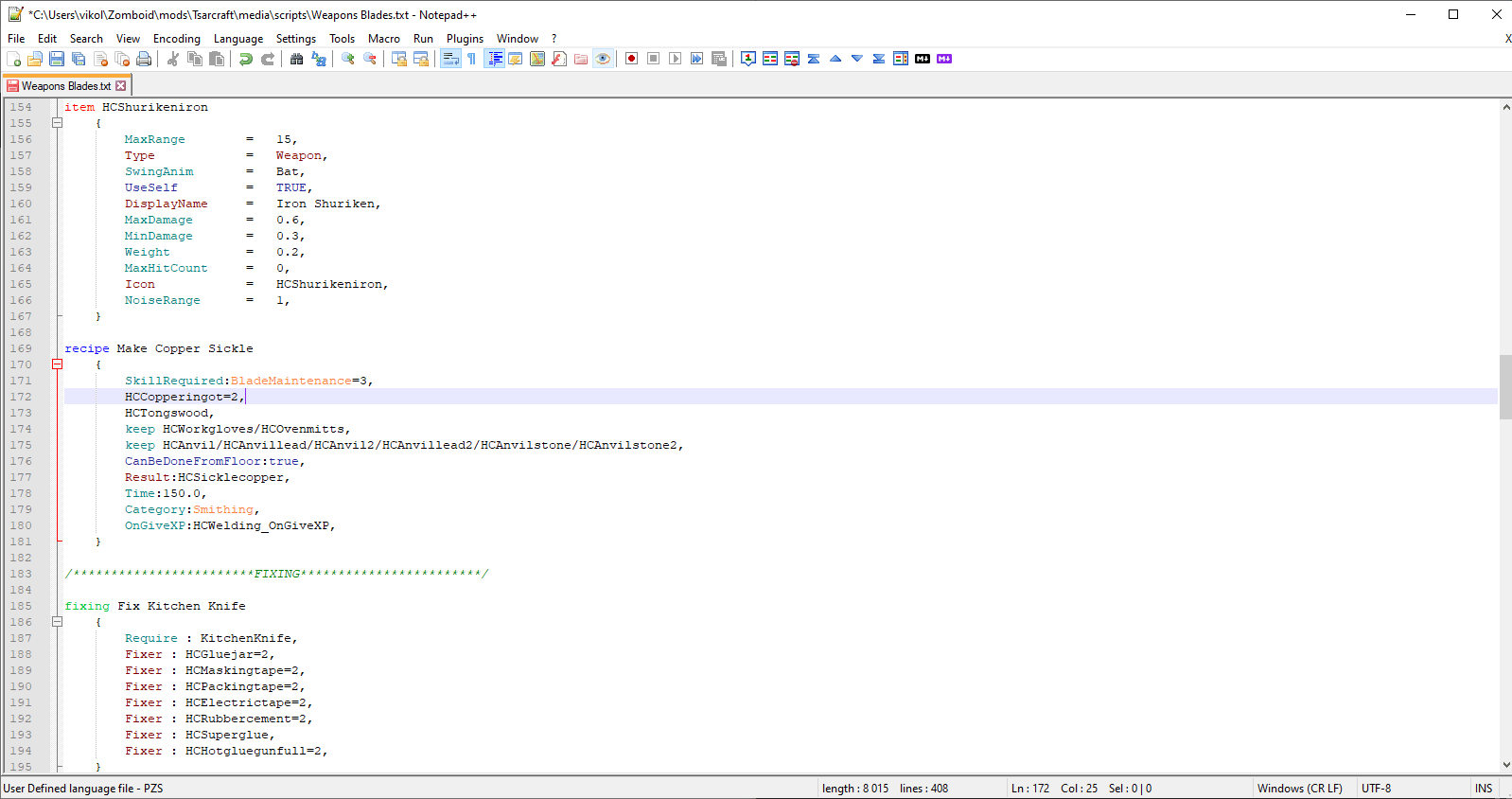Open the black Markdown panel icon
The height and width of the screenshot is (799, 1512).
tap(923, 59)
